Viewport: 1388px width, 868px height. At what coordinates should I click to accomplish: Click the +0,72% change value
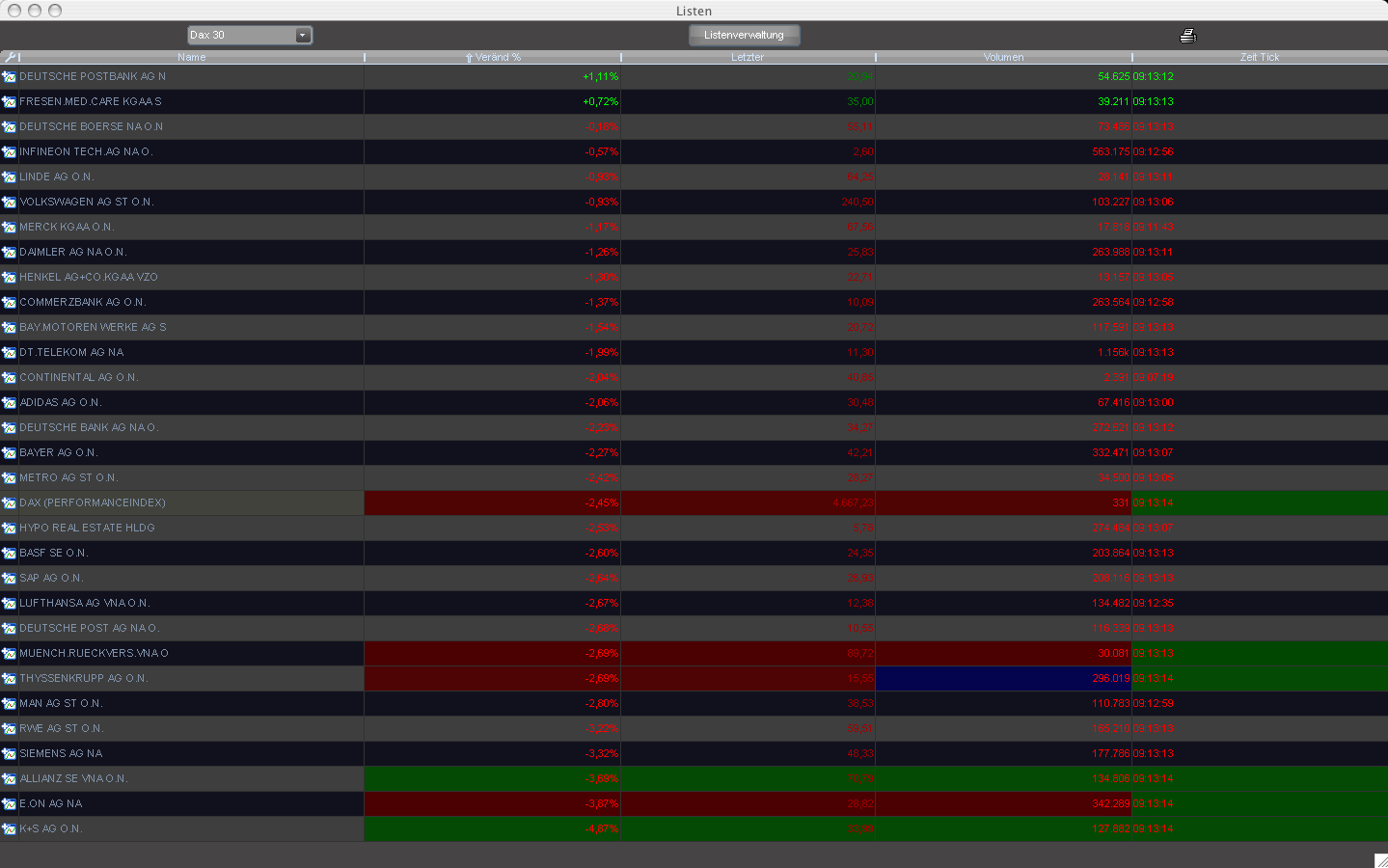(601, 101)
